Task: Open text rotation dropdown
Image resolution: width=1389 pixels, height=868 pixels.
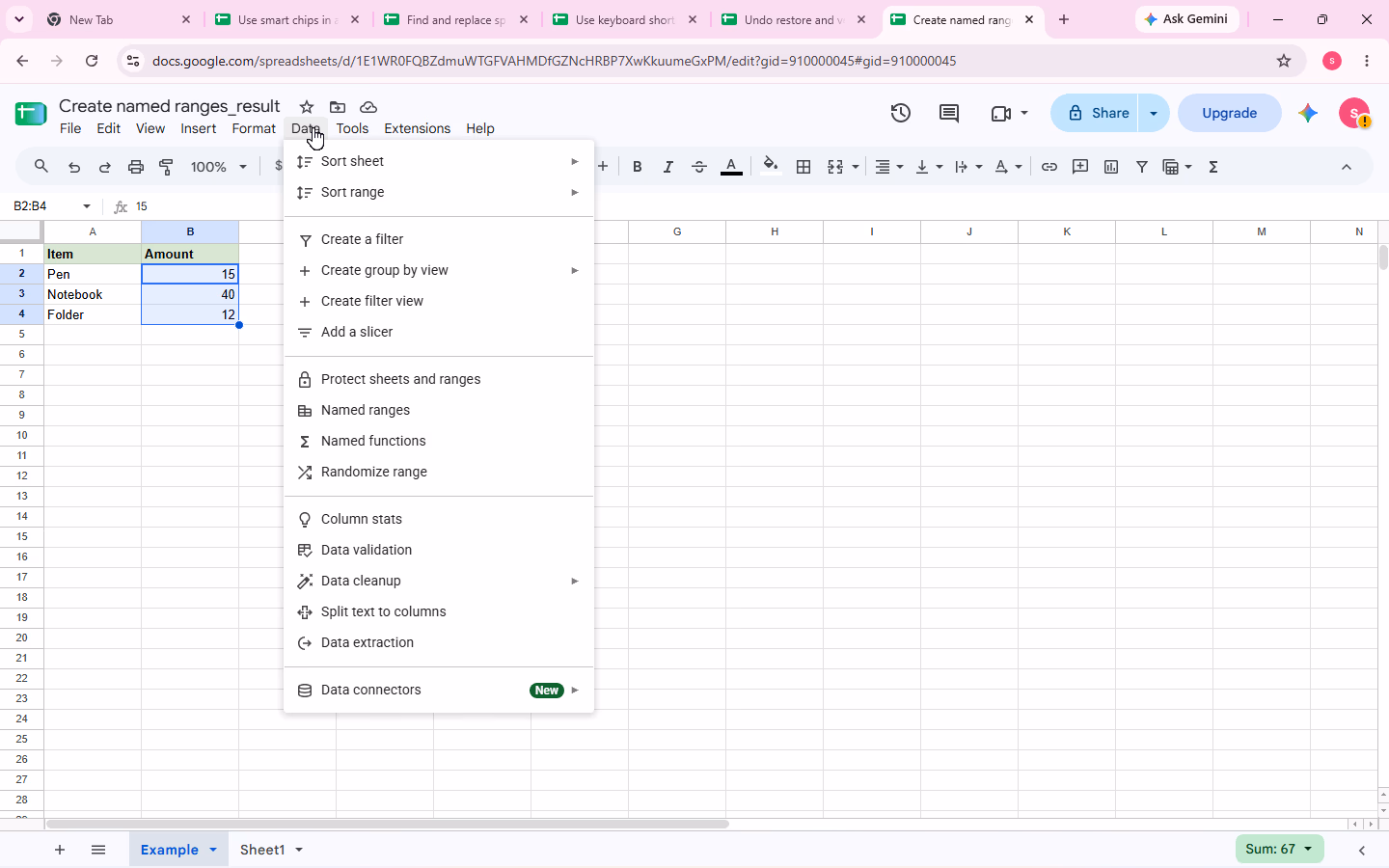Action: coord(1008,167)
